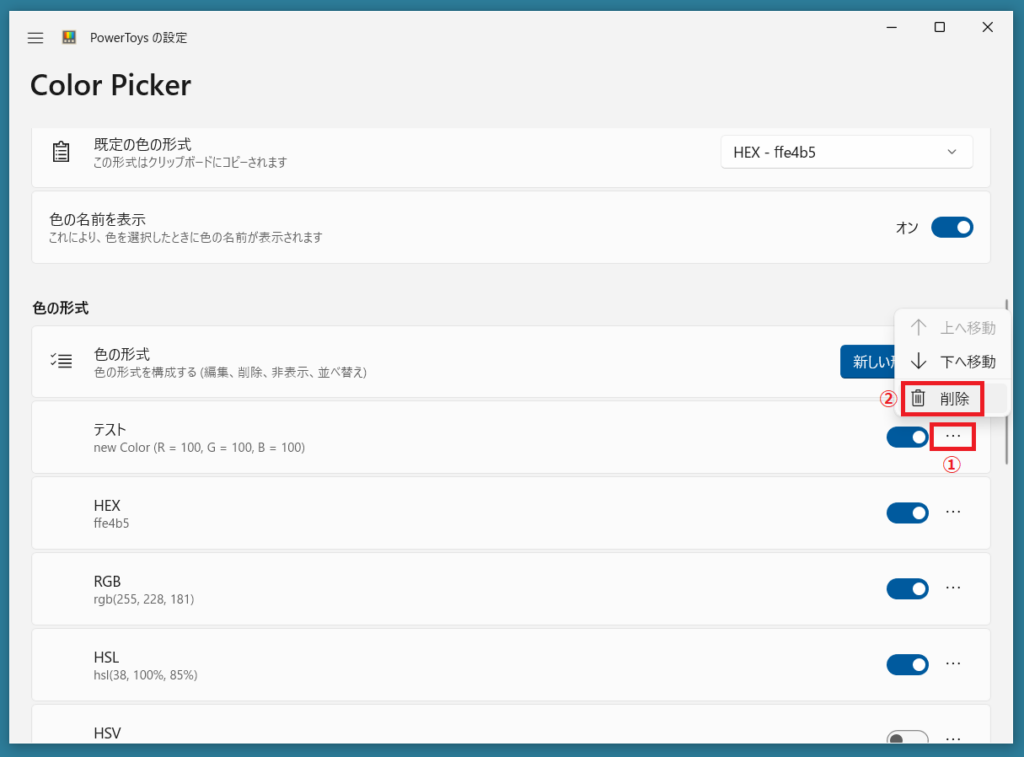Click the 色の名前を表示 setting label

(97, 219)
